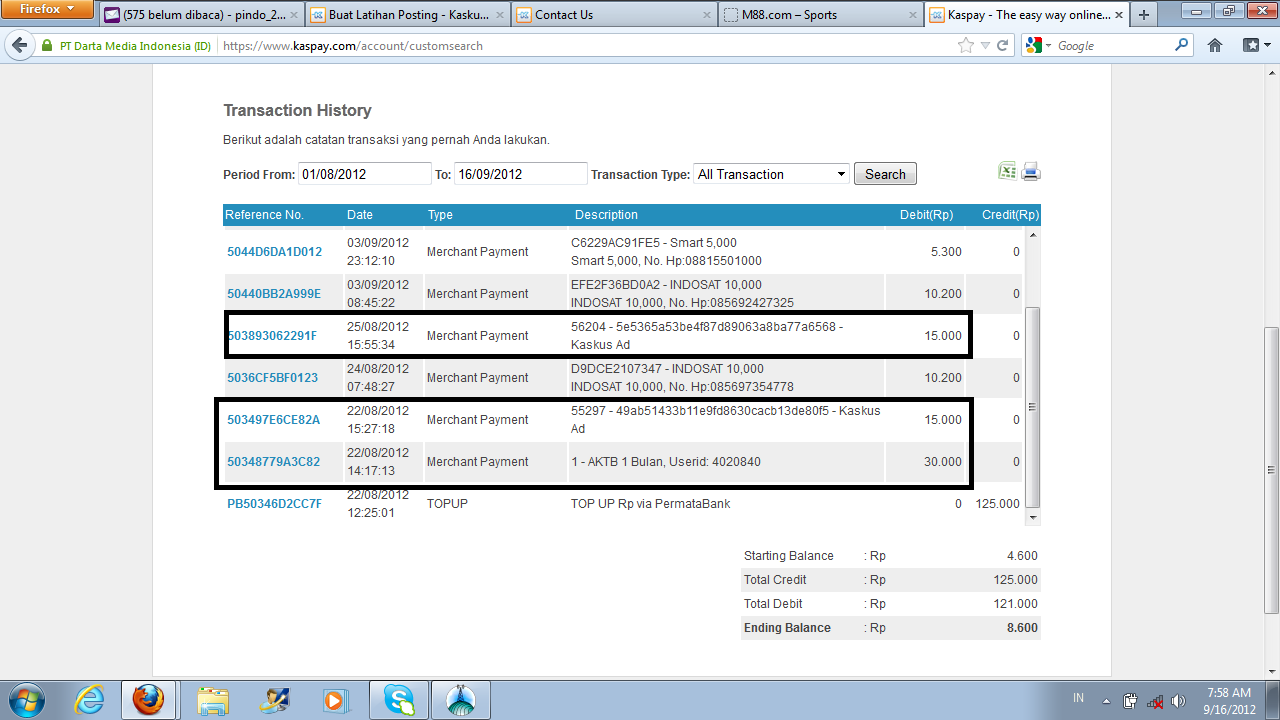Click the Ending Balance value 8.600
Image resolution: width=1280 pixels, height=720 pixels.
1020,628
